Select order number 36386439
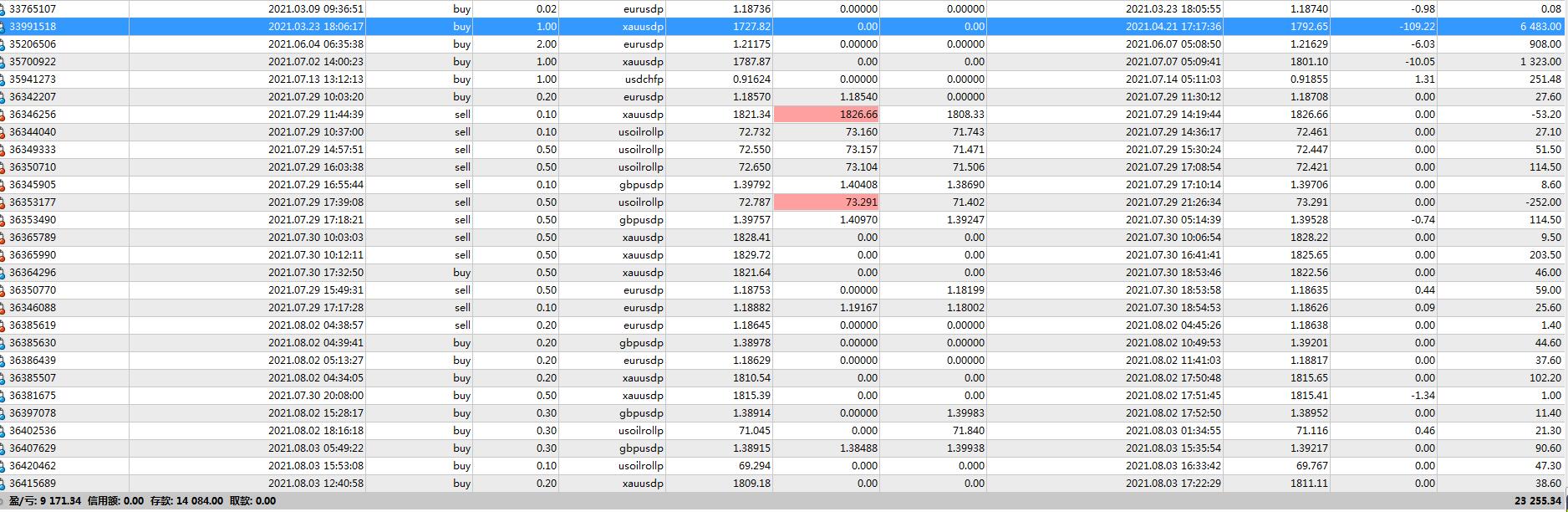Screen dimensions: 1568x512 [x=33, y=361]
